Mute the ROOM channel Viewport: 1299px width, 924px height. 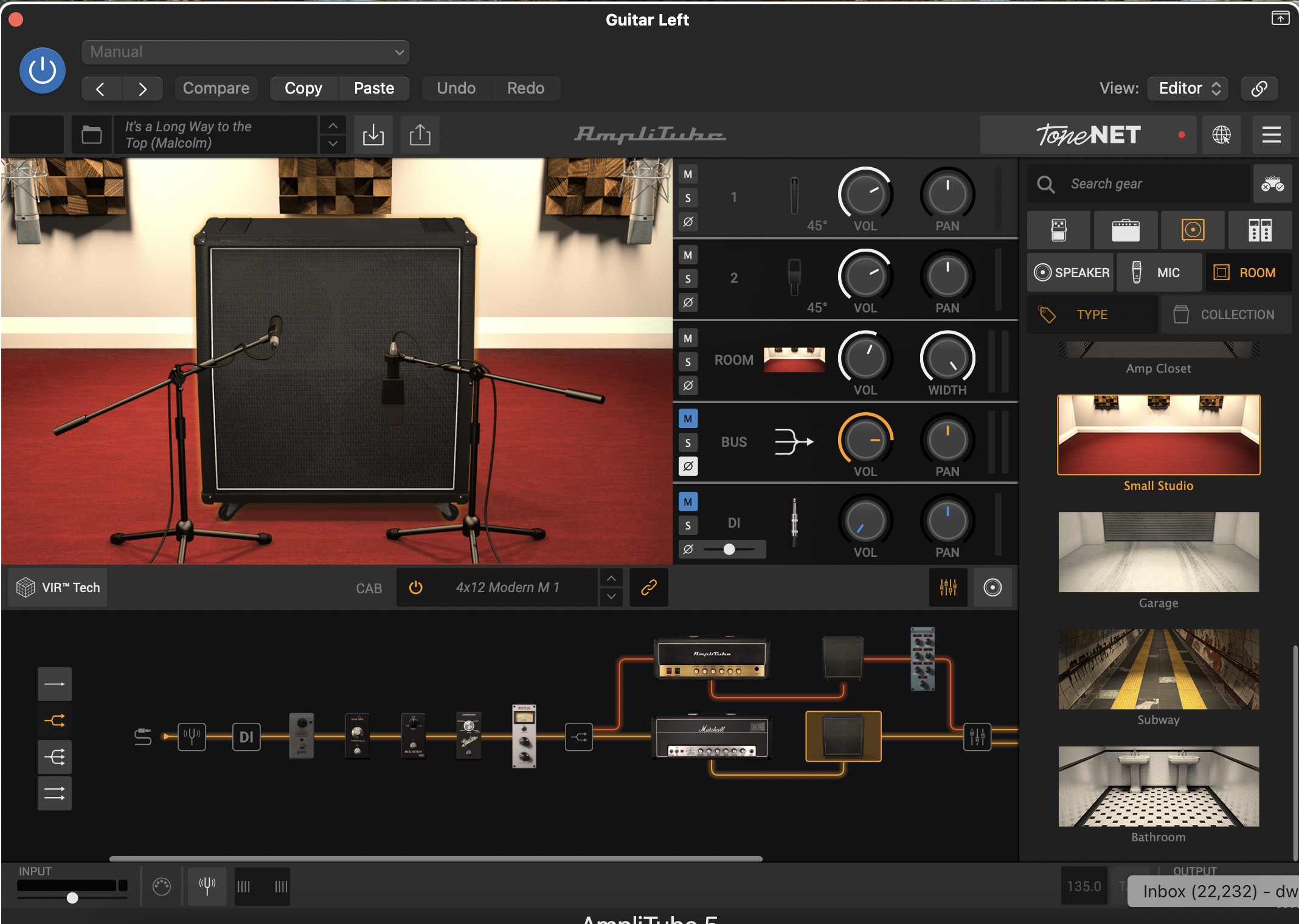[688, 339]
